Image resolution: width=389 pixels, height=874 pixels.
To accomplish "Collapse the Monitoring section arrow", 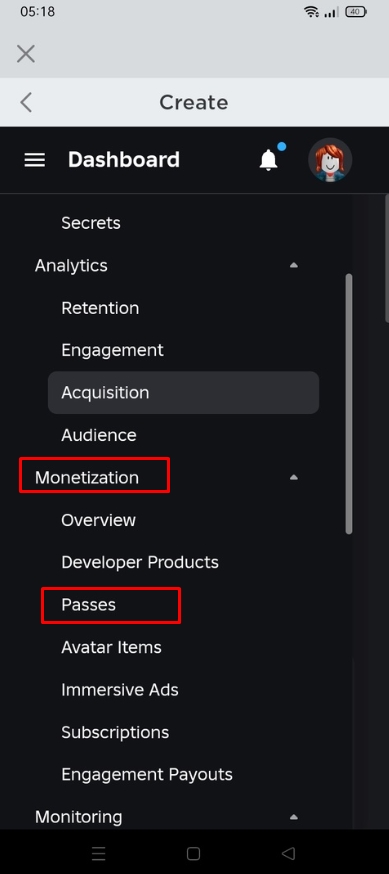I will 294,817.
